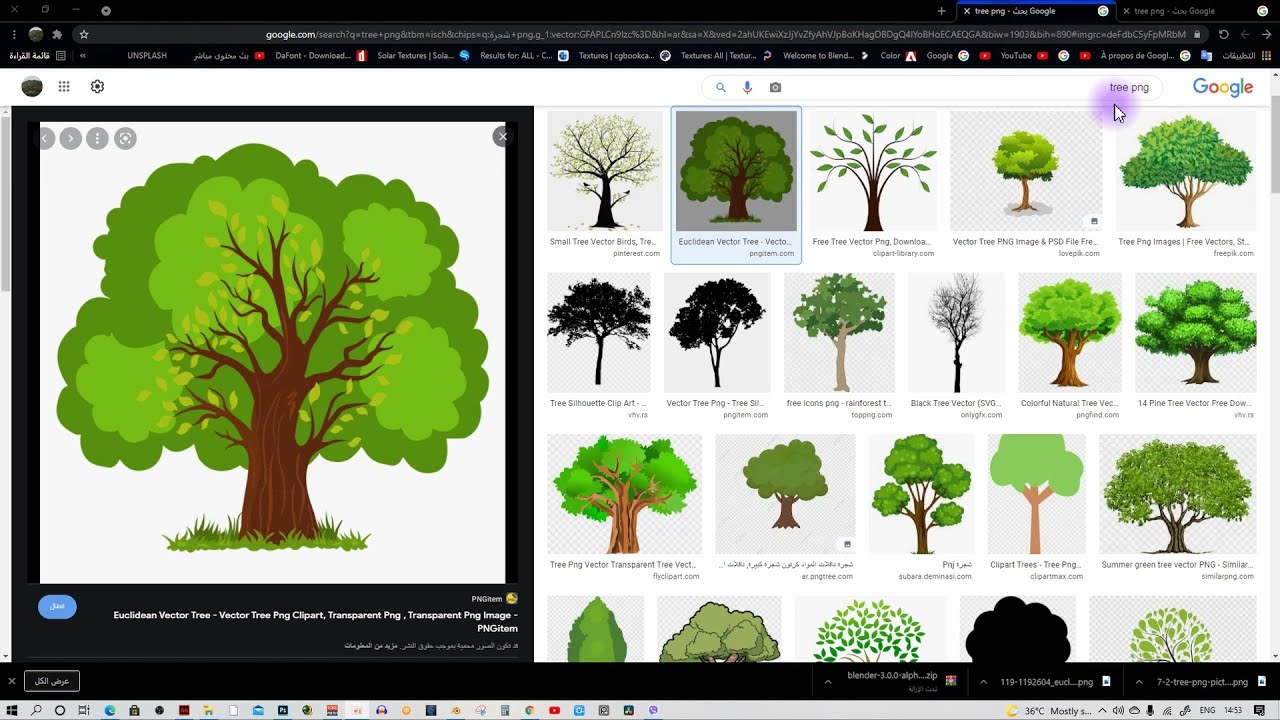
Task: Select the Small Tree Vector Birds thumbnail
Action: 604,171
